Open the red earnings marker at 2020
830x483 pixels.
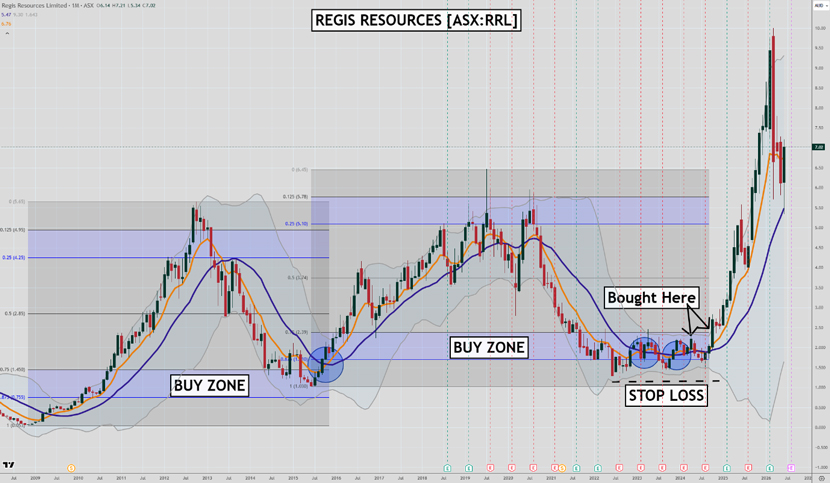[x=512, y=468]
